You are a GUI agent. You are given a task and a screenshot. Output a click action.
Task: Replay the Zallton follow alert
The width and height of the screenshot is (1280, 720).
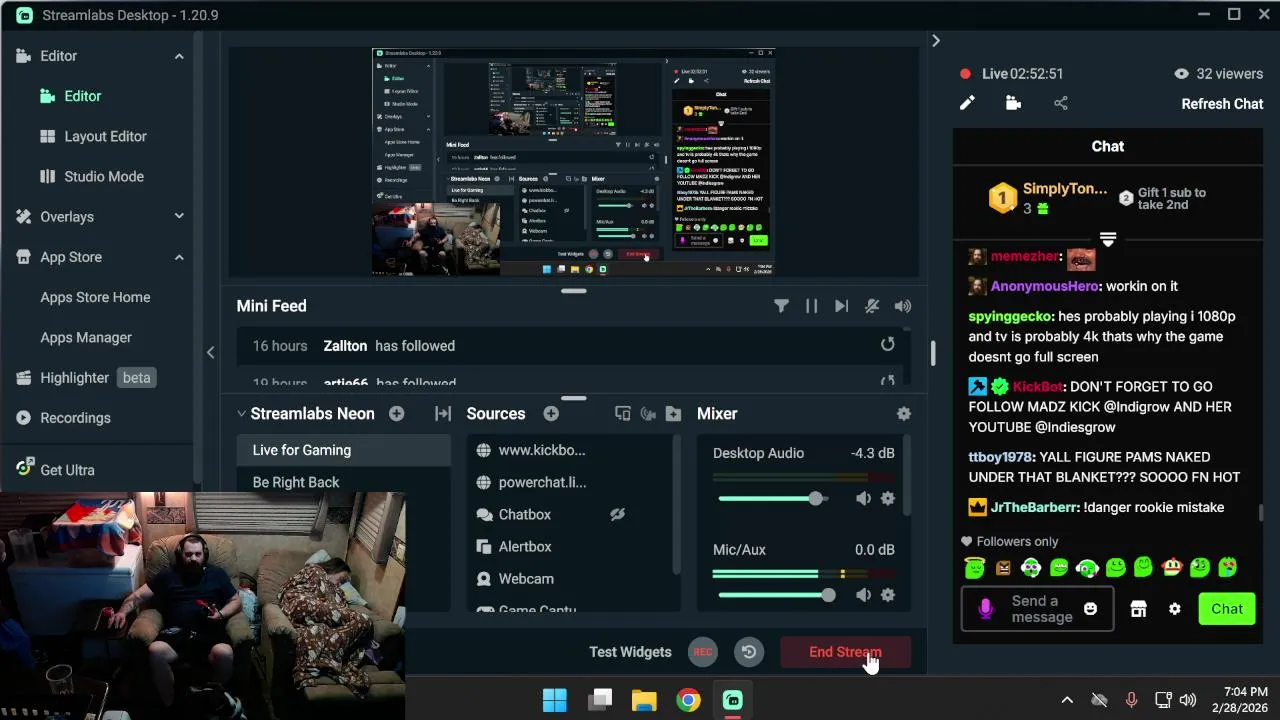[x=887, y=344]
